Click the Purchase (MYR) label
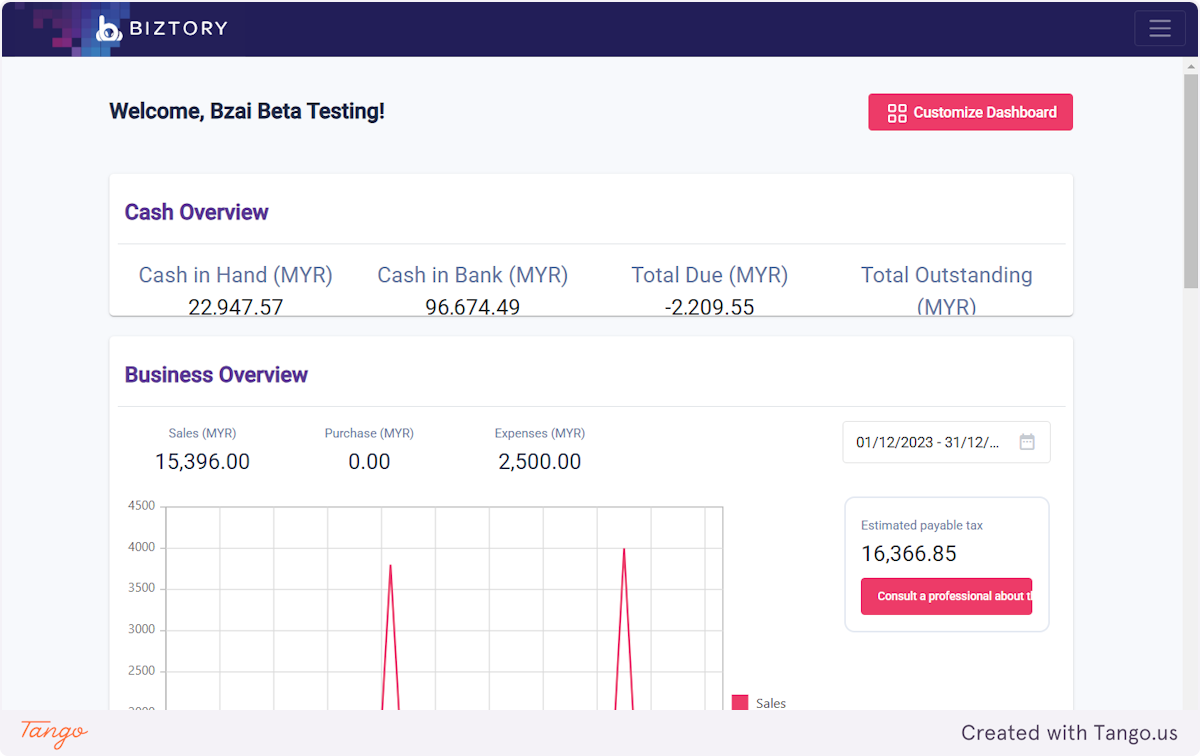The width and height of the screenshot is (1200, 756). tap(369, 433)
